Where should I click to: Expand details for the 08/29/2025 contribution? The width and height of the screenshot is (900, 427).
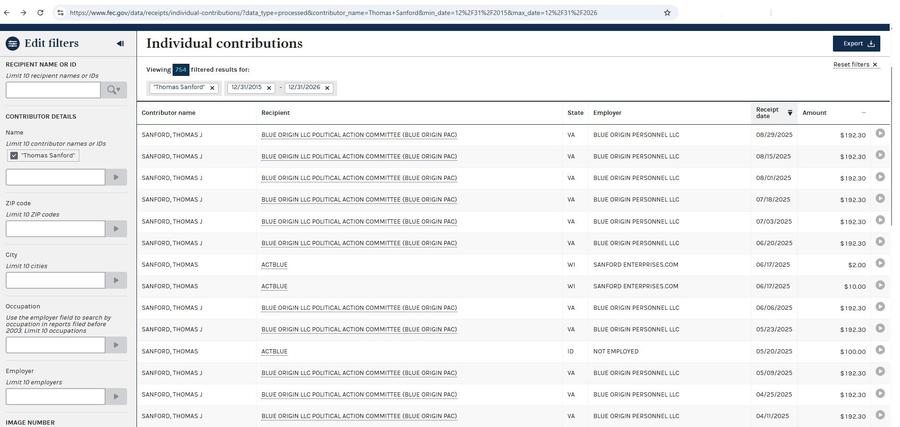[x=880, y=134]
